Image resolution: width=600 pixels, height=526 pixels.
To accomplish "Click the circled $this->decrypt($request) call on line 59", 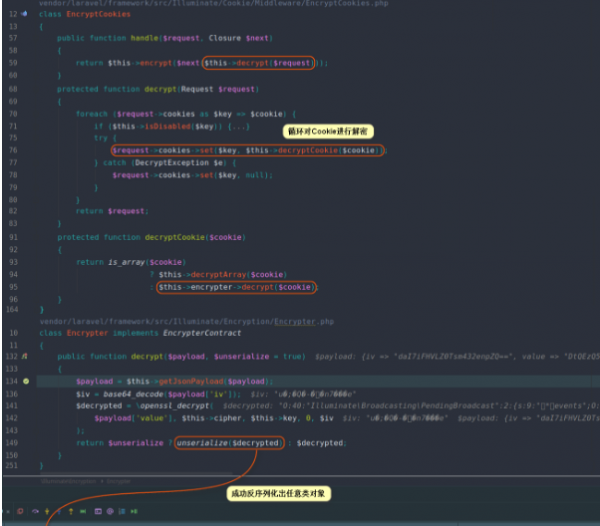I will [257, 62].
